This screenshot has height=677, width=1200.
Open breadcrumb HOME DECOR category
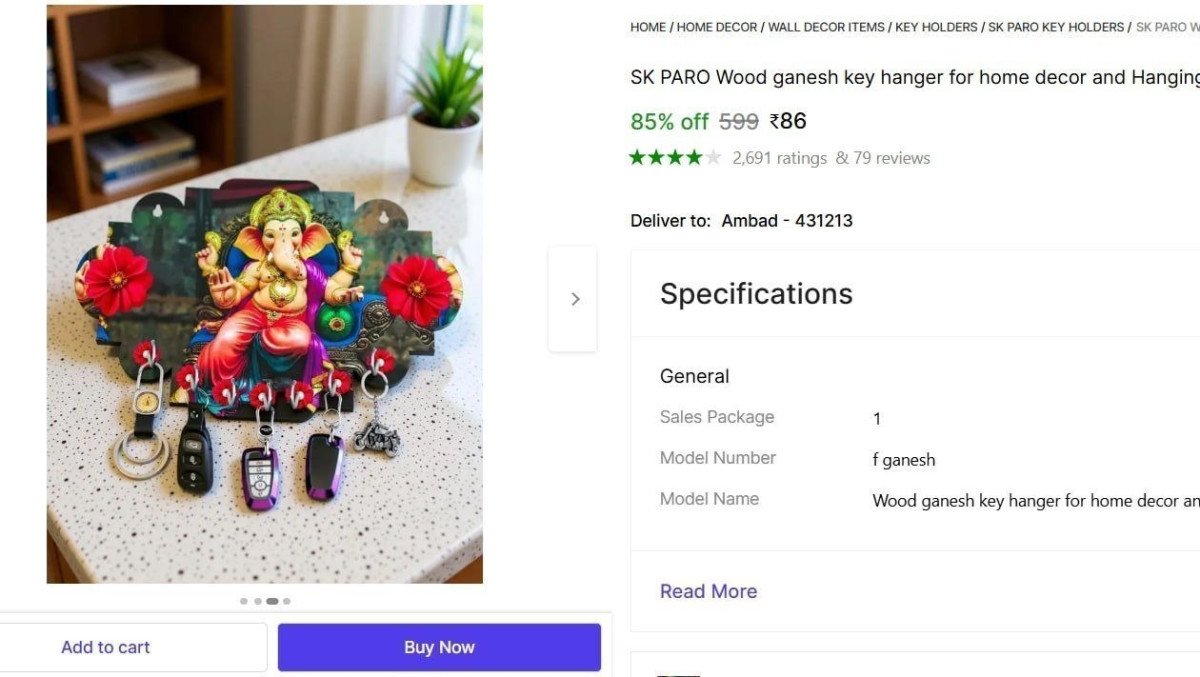[716, 27]
